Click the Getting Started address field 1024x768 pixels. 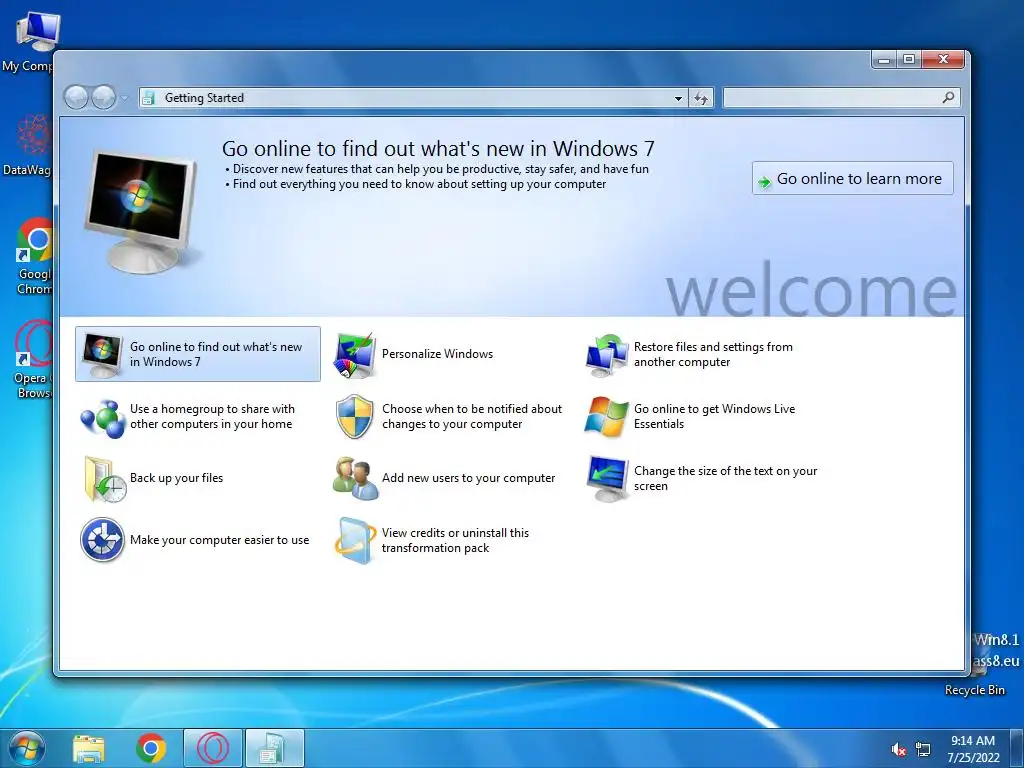413,98
